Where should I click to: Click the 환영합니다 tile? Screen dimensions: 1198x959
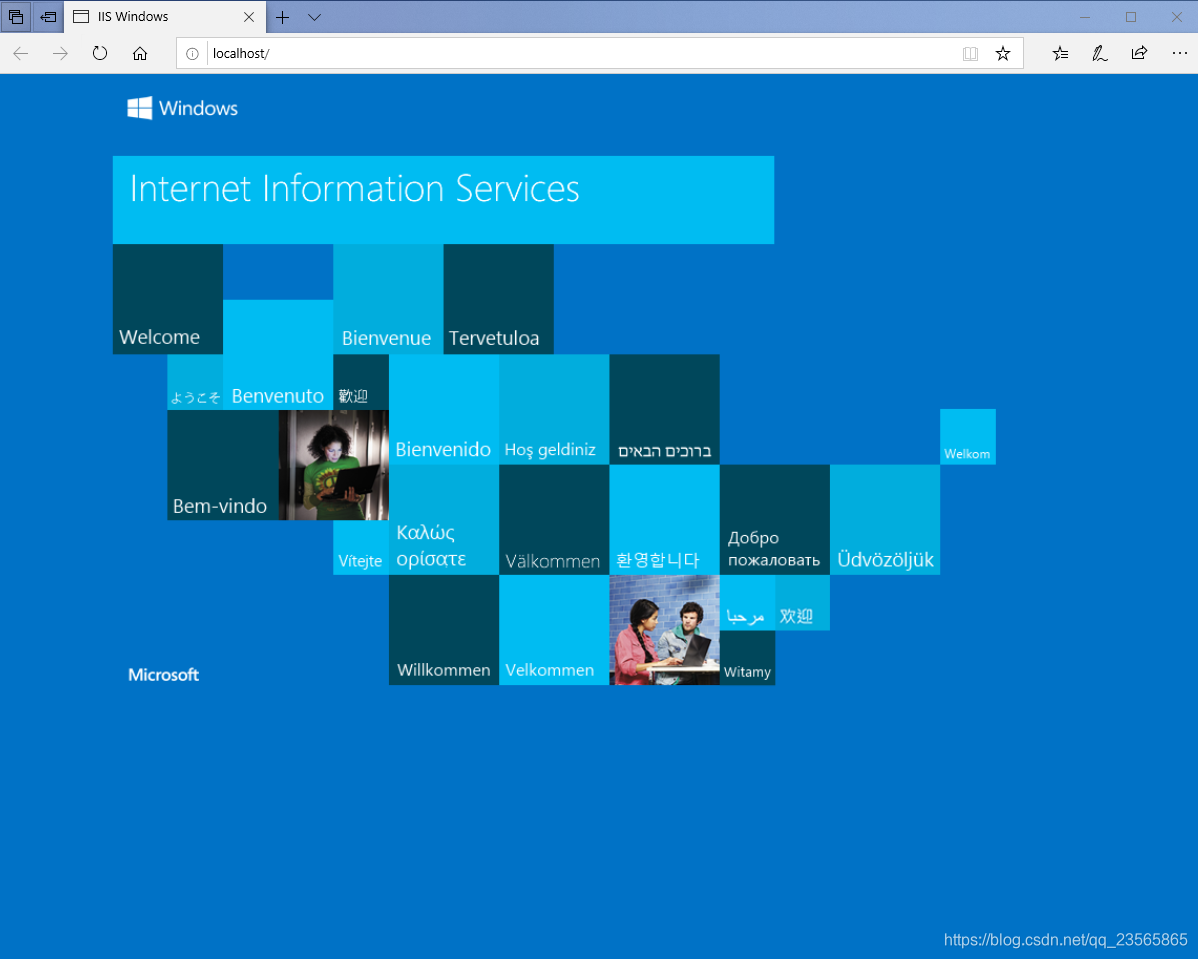tap(665, 520)
